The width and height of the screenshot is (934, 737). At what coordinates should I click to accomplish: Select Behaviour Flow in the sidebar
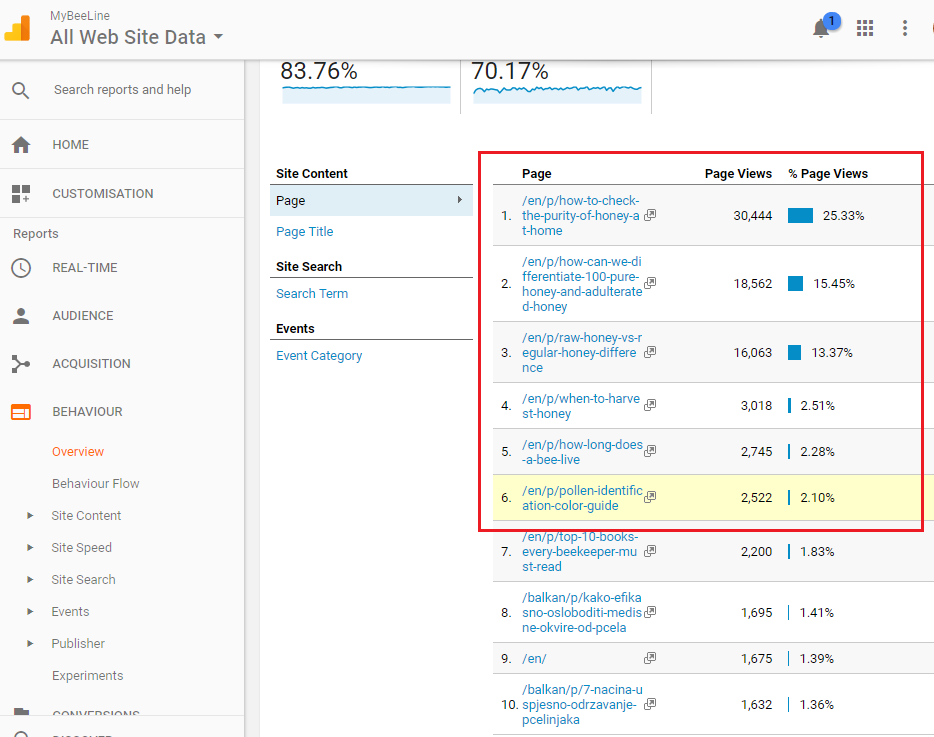pos(96,484)
